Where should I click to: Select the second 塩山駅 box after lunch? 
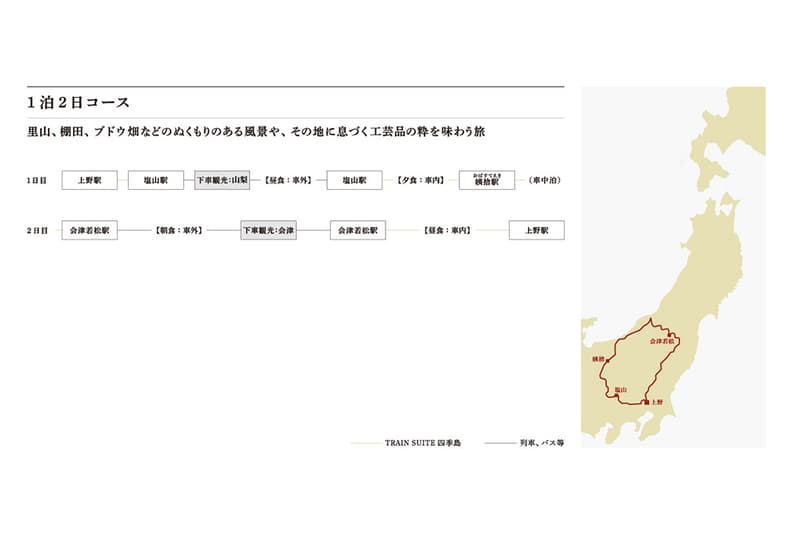(x=355, y=180)
